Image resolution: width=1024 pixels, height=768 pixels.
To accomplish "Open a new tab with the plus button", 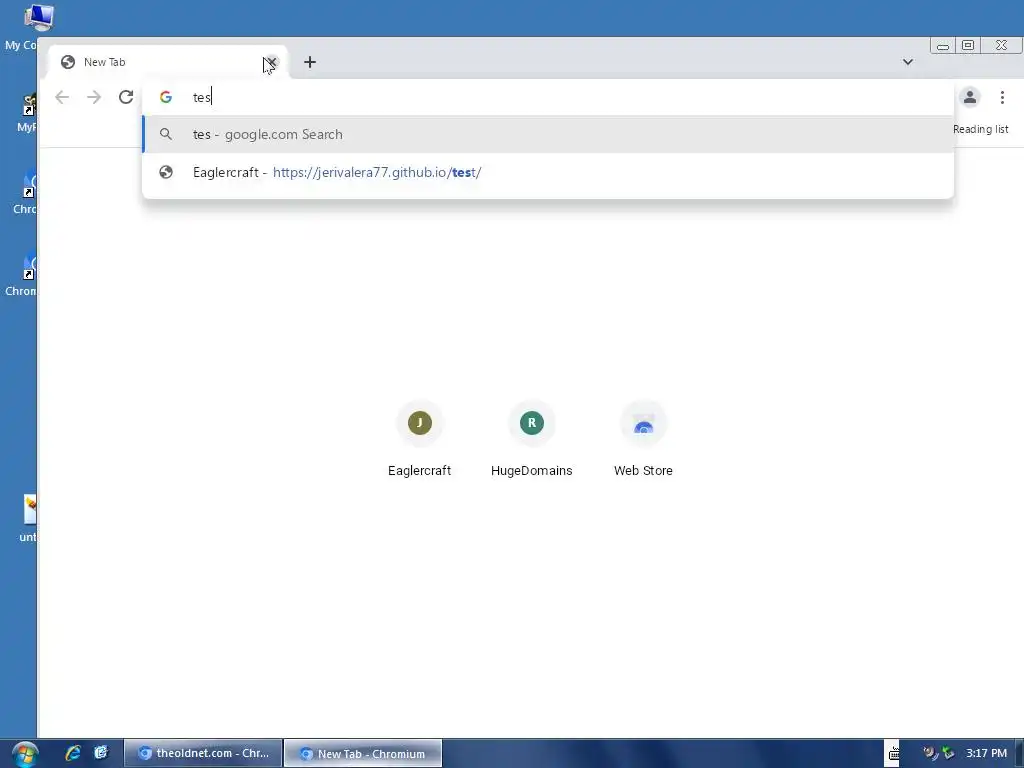I will (310, 62).
